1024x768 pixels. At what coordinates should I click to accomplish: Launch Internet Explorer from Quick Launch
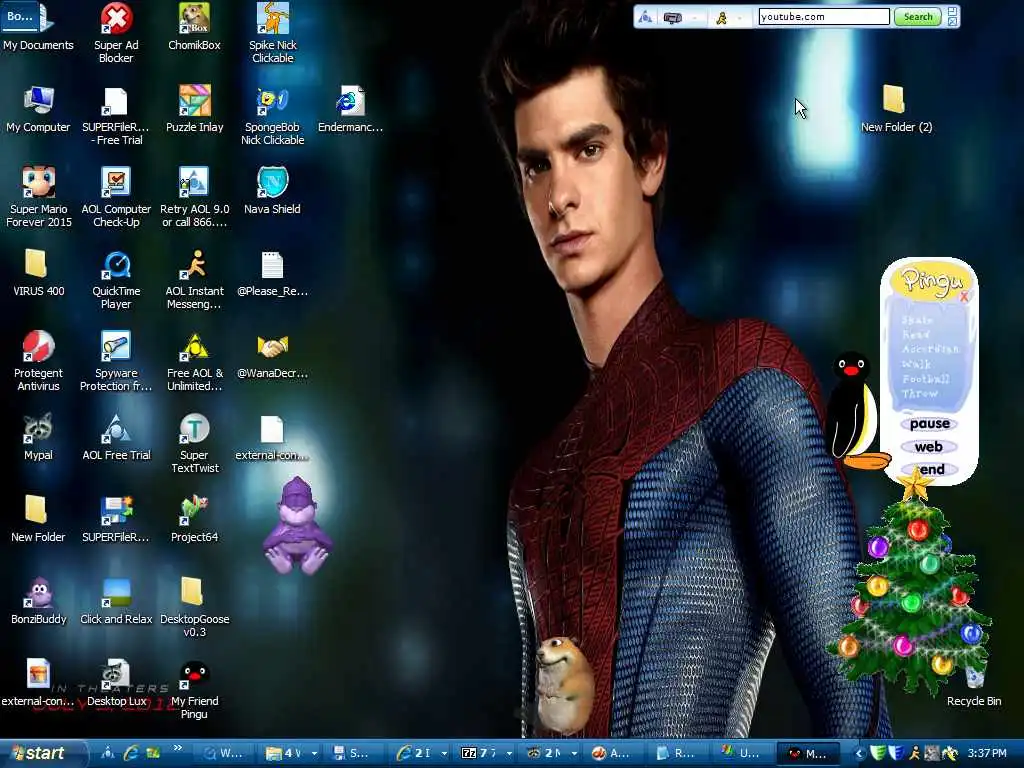point(131,754)
